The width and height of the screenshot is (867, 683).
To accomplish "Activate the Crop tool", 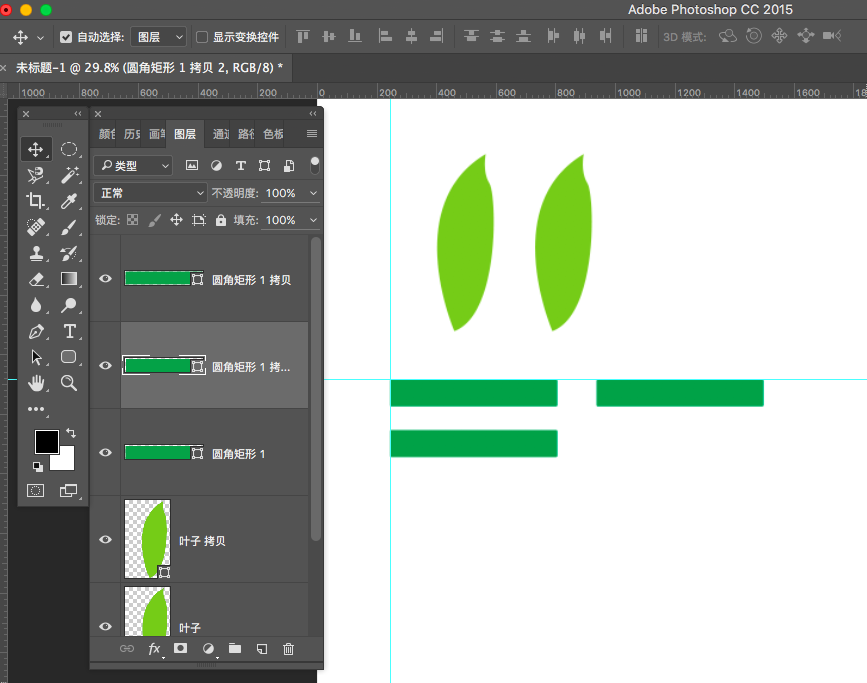I will (x=36, y=201).
